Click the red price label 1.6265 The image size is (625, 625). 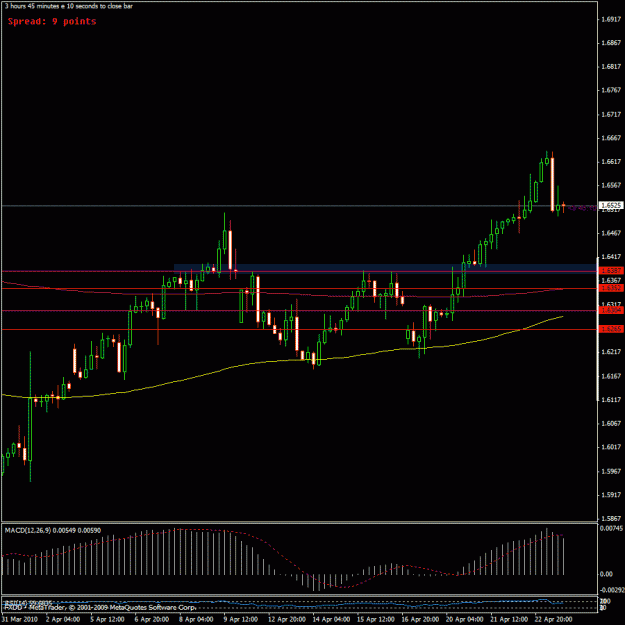coord(611,329)
